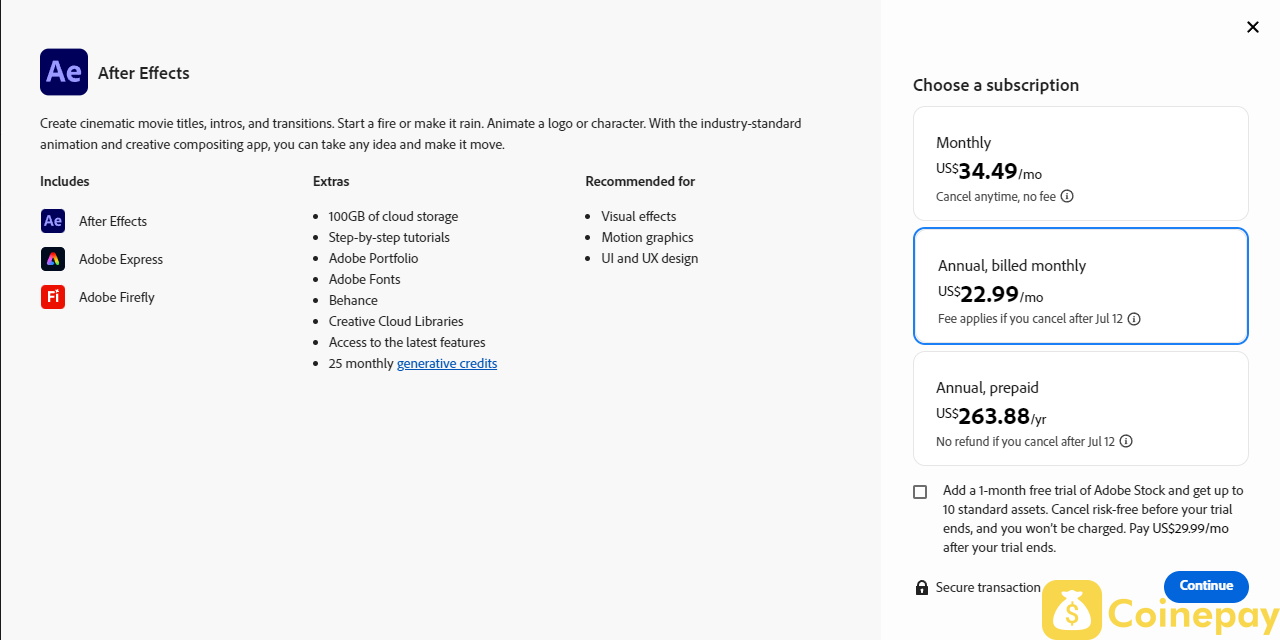Viewport: 1280px width, 640px height.
Task: Open the generative credits link
Action: [447, 363]
